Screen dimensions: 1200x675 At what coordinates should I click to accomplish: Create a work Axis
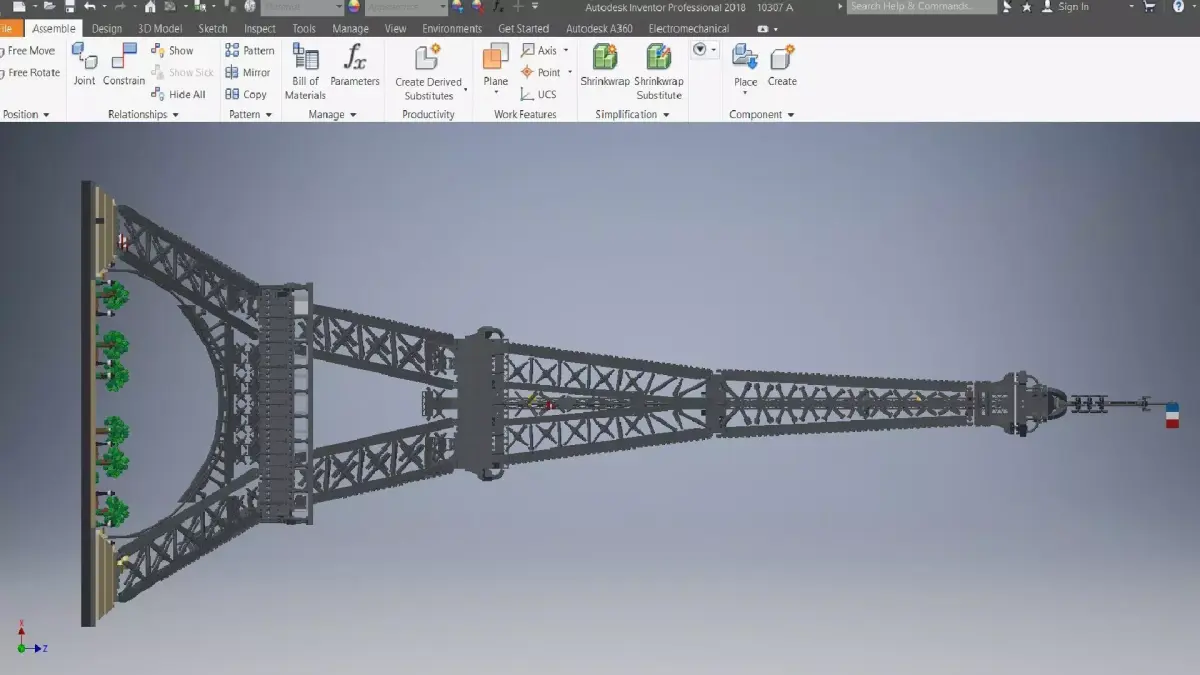point(539,50)
